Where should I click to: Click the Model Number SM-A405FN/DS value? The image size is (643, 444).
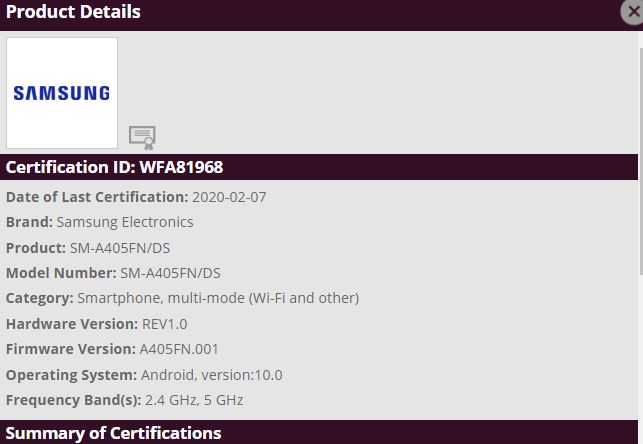click(170, 273)
